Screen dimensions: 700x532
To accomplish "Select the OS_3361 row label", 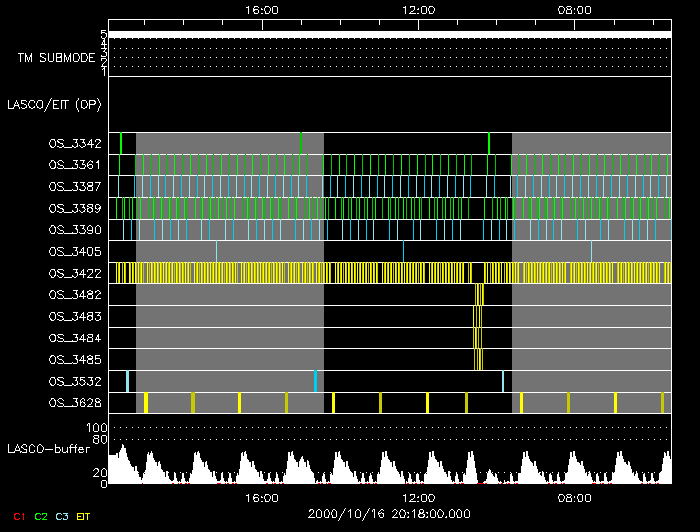I will [x=74, y=165].
